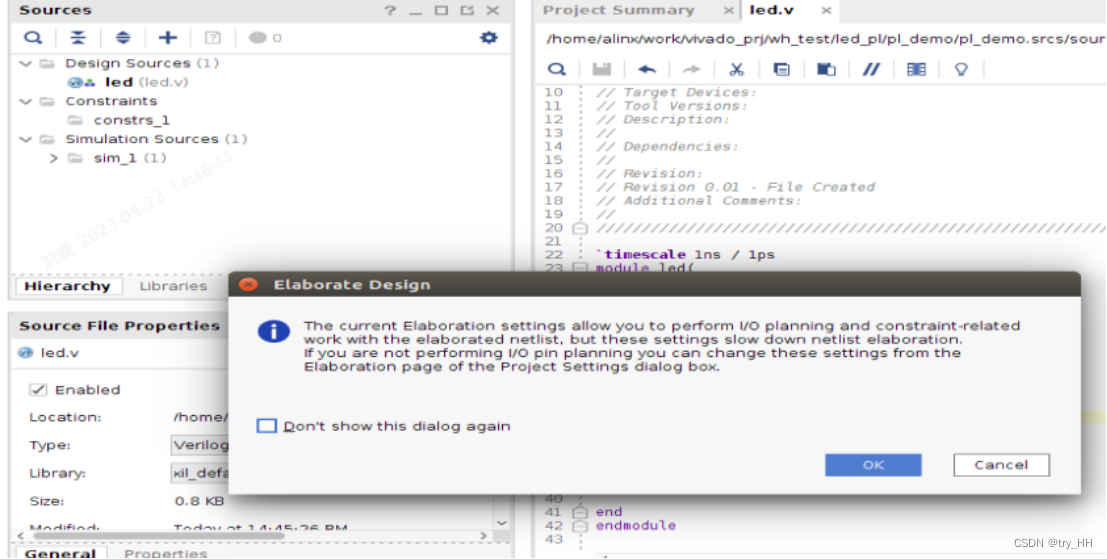Fold the code block at line 41
1107x559 pixels.
(580, 512)
